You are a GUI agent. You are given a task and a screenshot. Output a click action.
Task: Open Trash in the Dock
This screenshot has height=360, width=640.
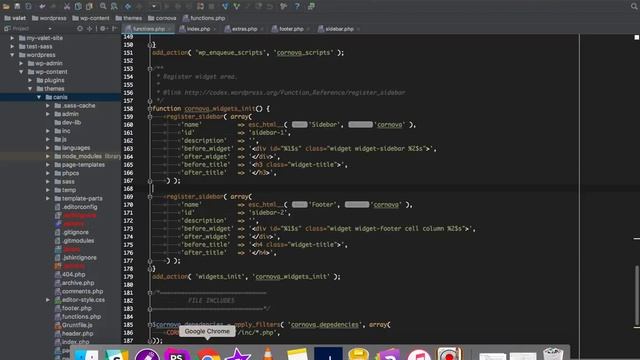pos(553,353)
